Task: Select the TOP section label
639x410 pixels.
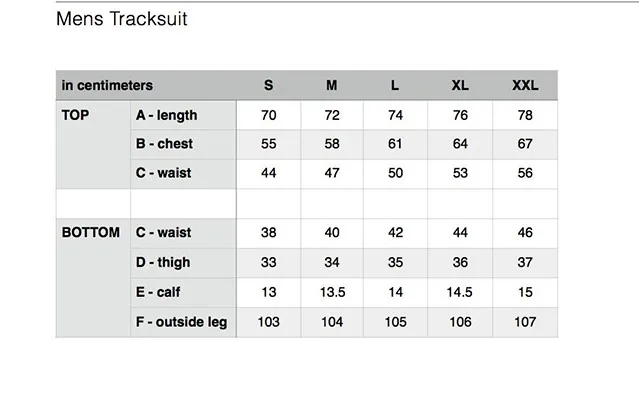Action: (x=76, y=115)
